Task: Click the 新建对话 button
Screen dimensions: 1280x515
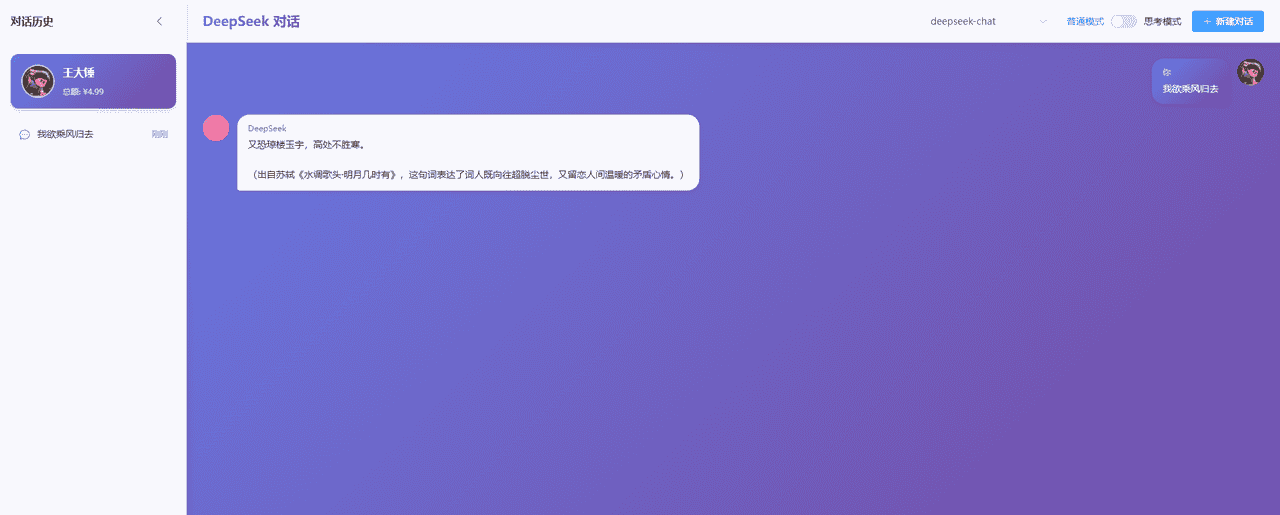Action: click(1228, 21)
